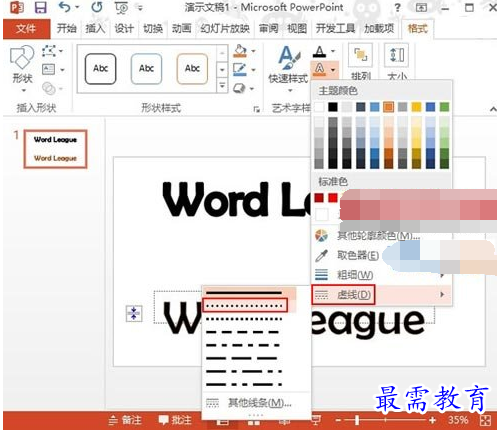Open Format Shape dialog launcher
497x430 pixels.
point(256,109)
